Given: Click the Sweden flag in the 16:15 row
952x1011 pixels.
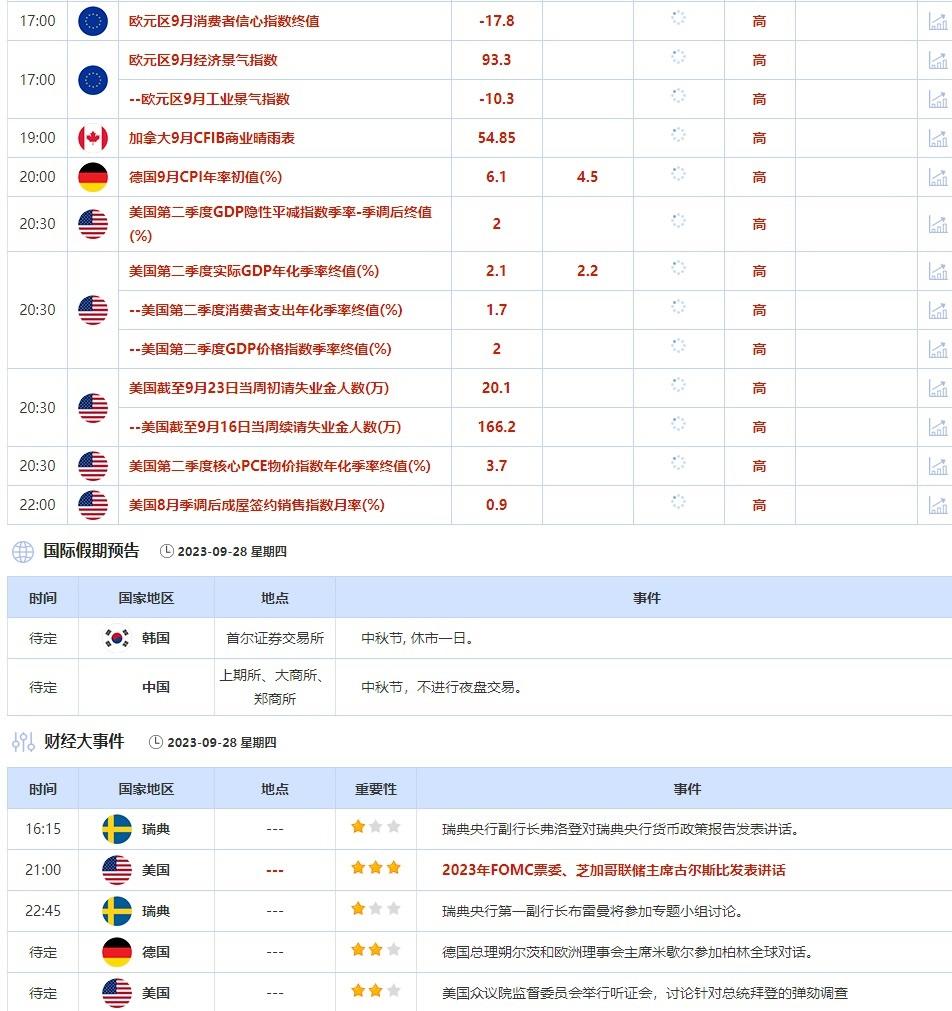Looking at the screenshot, I should point(117,829).
